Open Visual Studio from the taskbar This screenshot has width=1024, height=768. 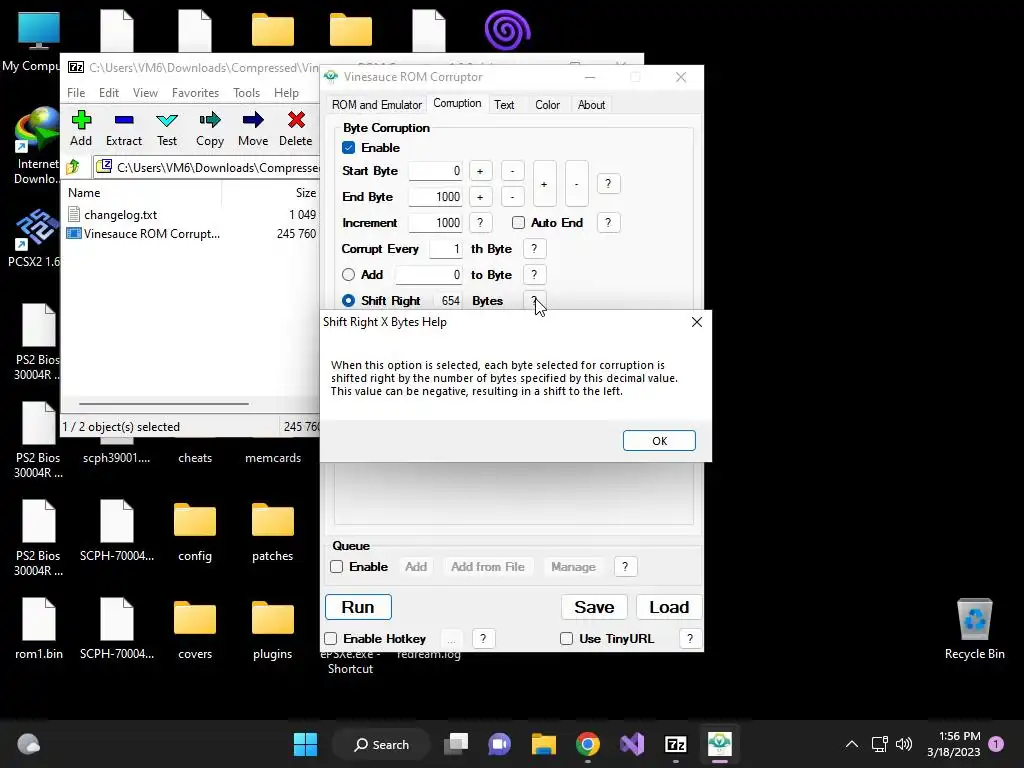pos(632,744)
